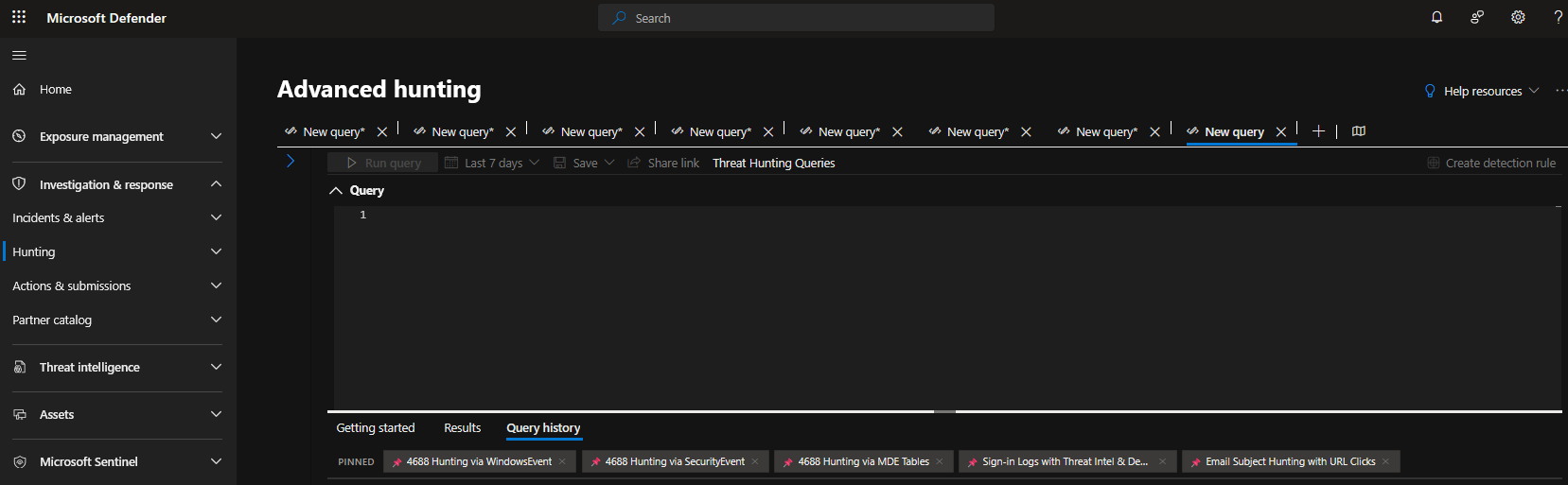Screen dimensions: 1568x485
Task: Collapse the Query section chevron
Action: (335, 190)
